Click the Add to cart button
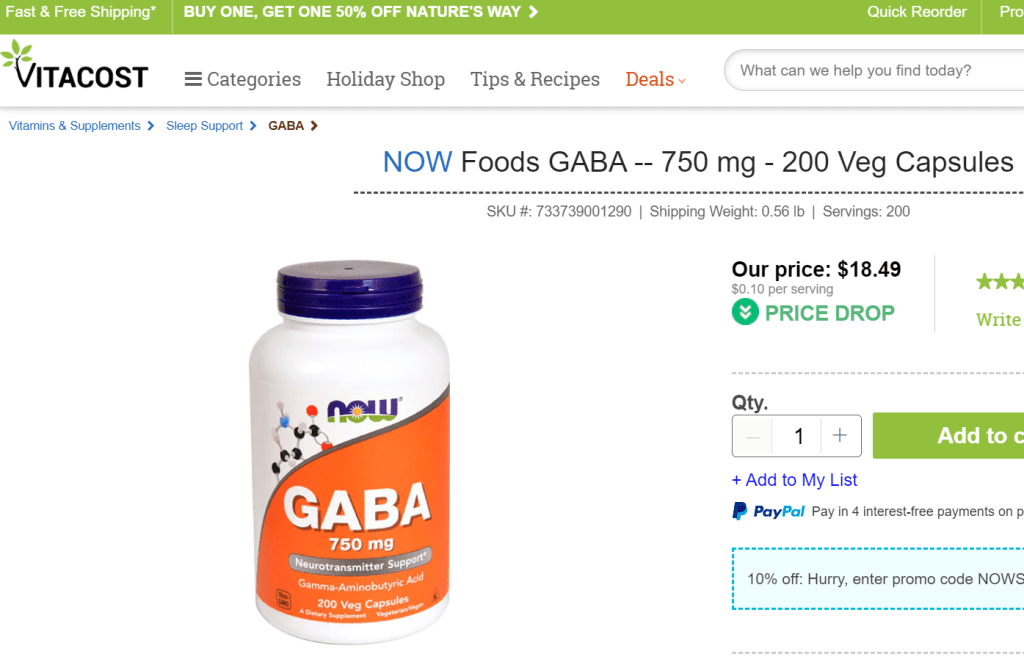The height and width of the screenshot is (662, 1024). click(x=948, y=435)
